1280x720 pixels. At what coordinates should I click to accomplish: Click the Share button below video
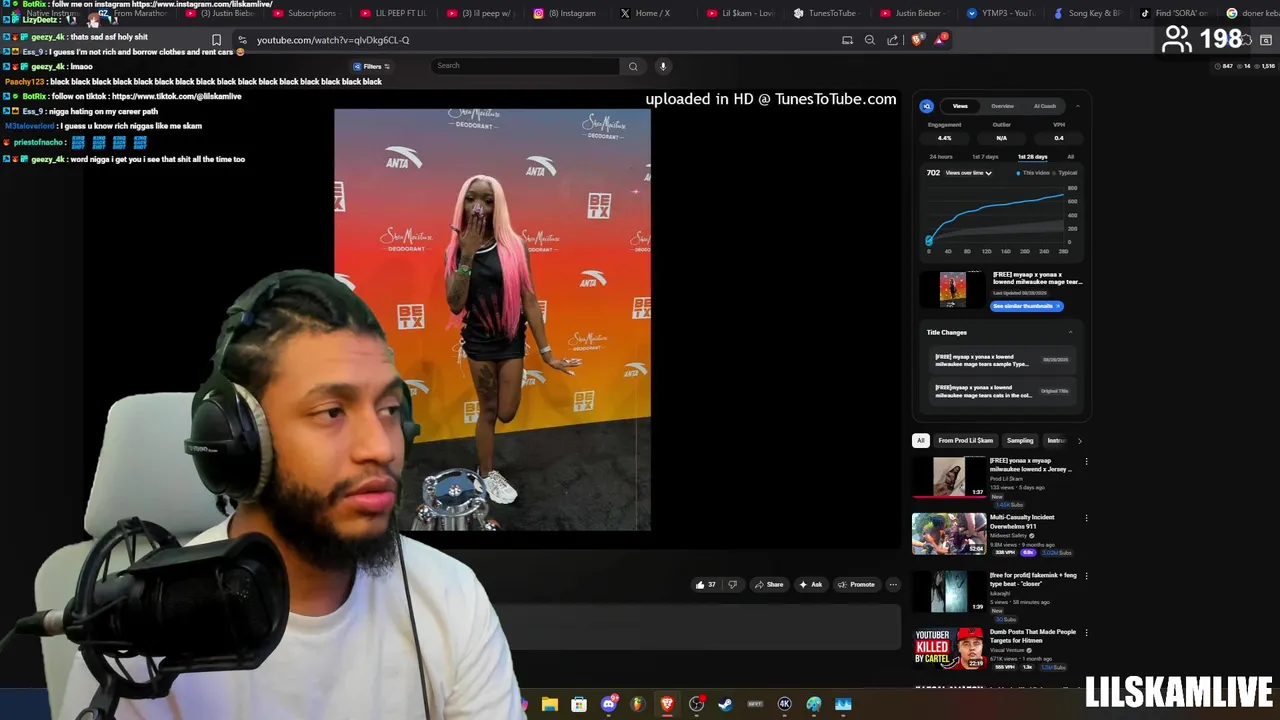tap(769, 585)
